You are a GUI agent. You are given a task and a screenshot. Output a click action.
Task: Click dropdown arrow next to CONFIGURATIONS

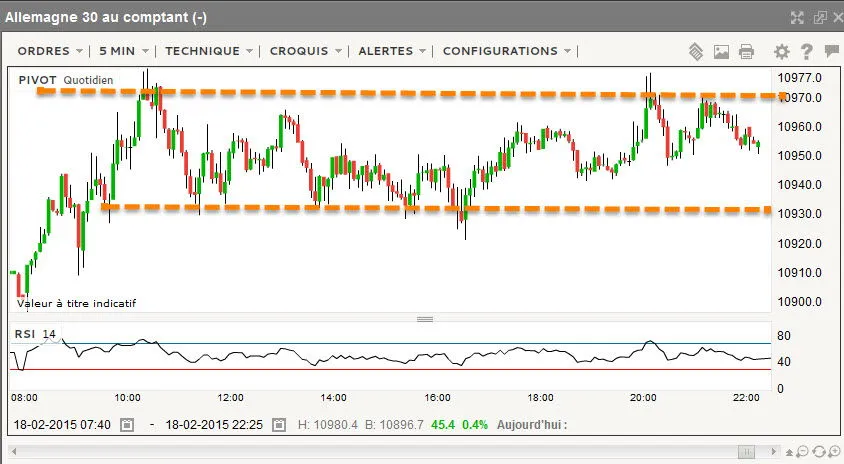(567, 51)
